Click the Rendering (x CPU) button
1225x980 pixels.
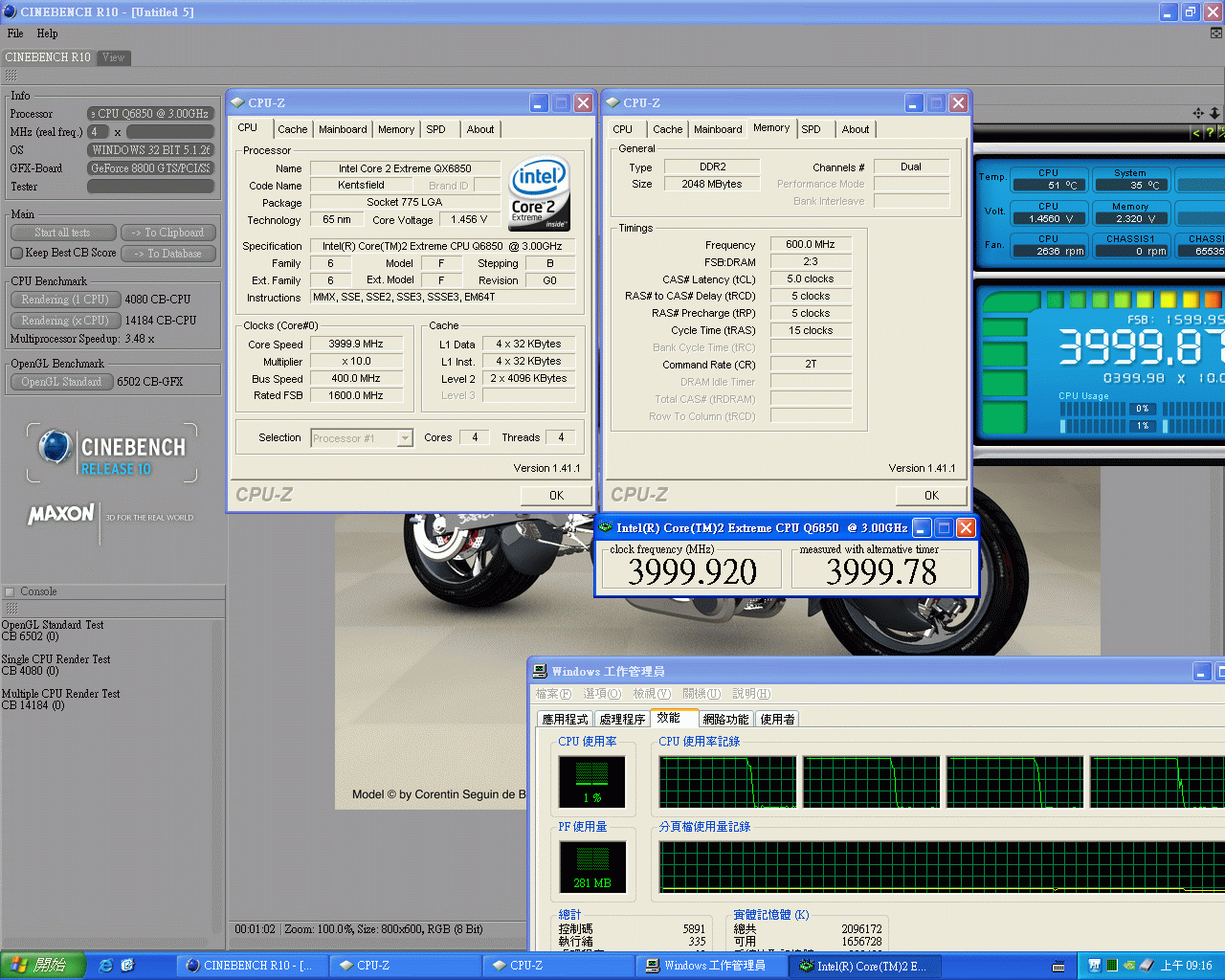[x=65, y=321]
